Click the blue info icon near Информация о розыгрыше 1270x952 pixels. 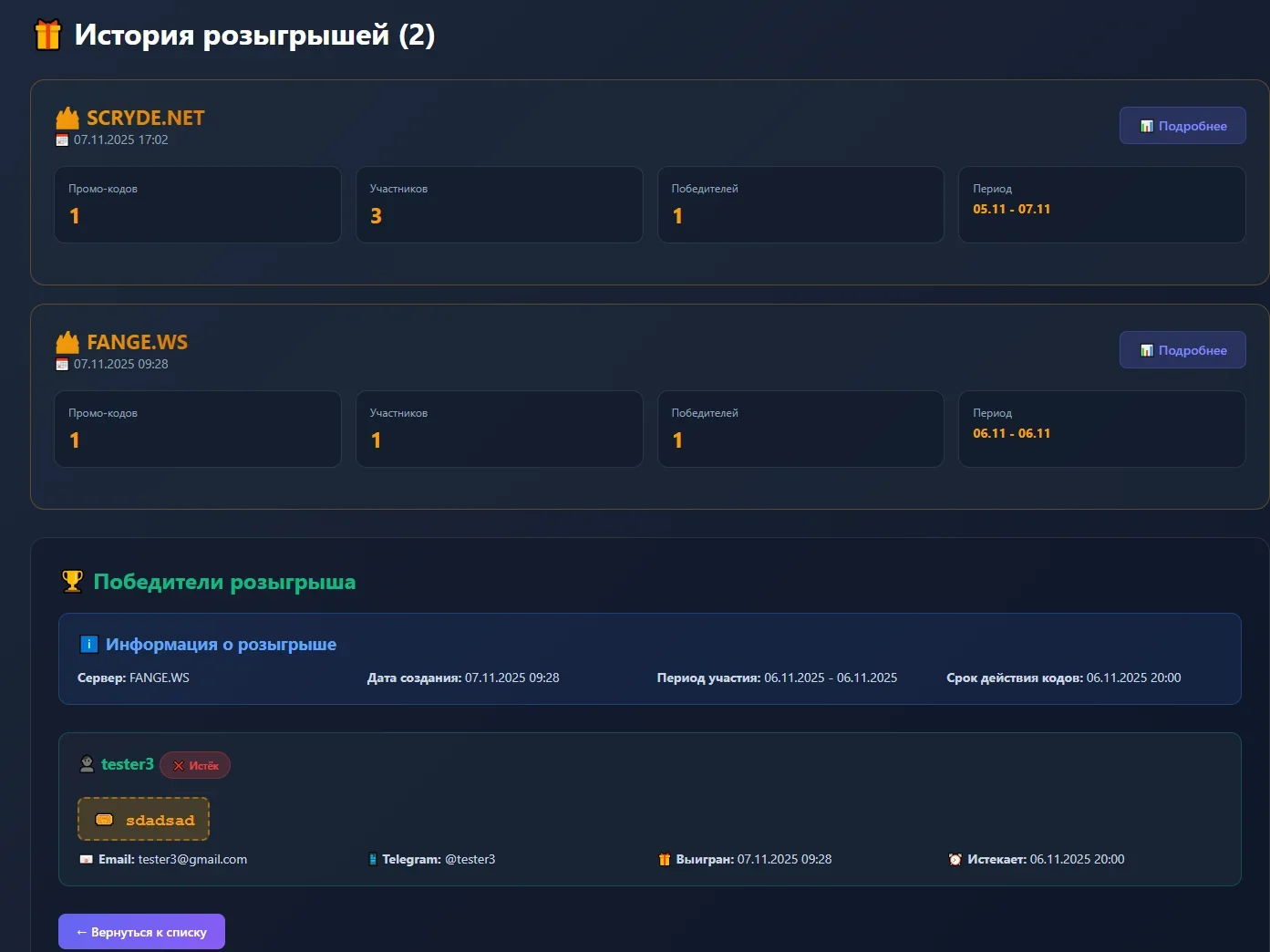(89, 645)
